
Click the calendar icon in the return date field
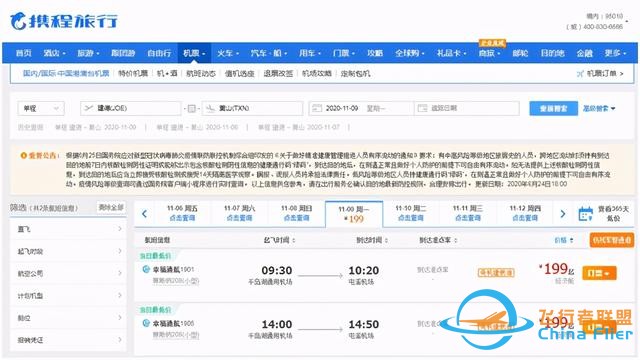422,108
